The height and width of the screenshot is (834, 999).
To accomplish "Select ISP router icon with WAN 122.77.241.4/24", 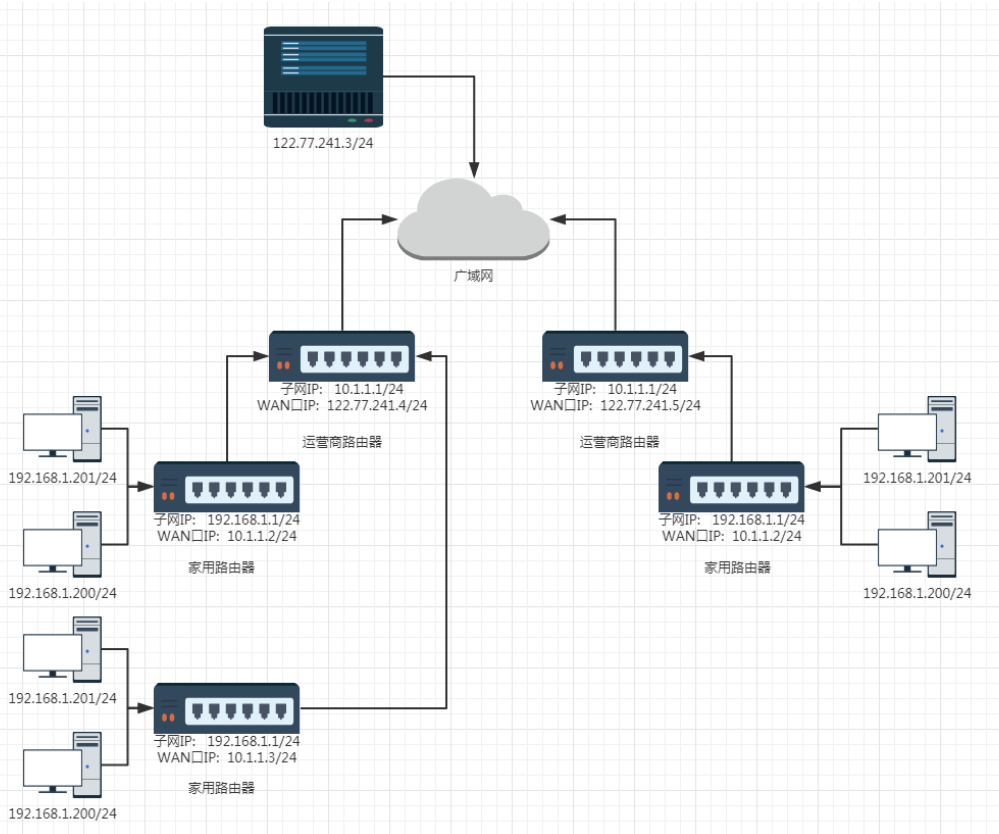I will click(x=341, y=356).
